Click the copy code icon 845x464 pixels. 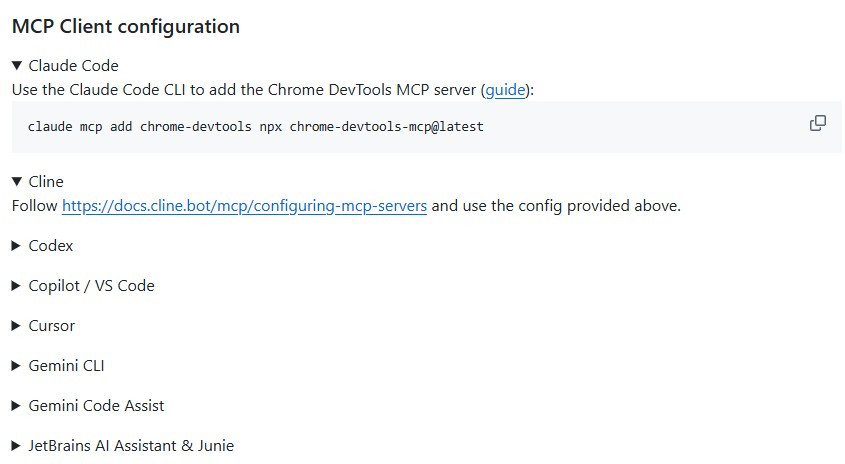817,123
